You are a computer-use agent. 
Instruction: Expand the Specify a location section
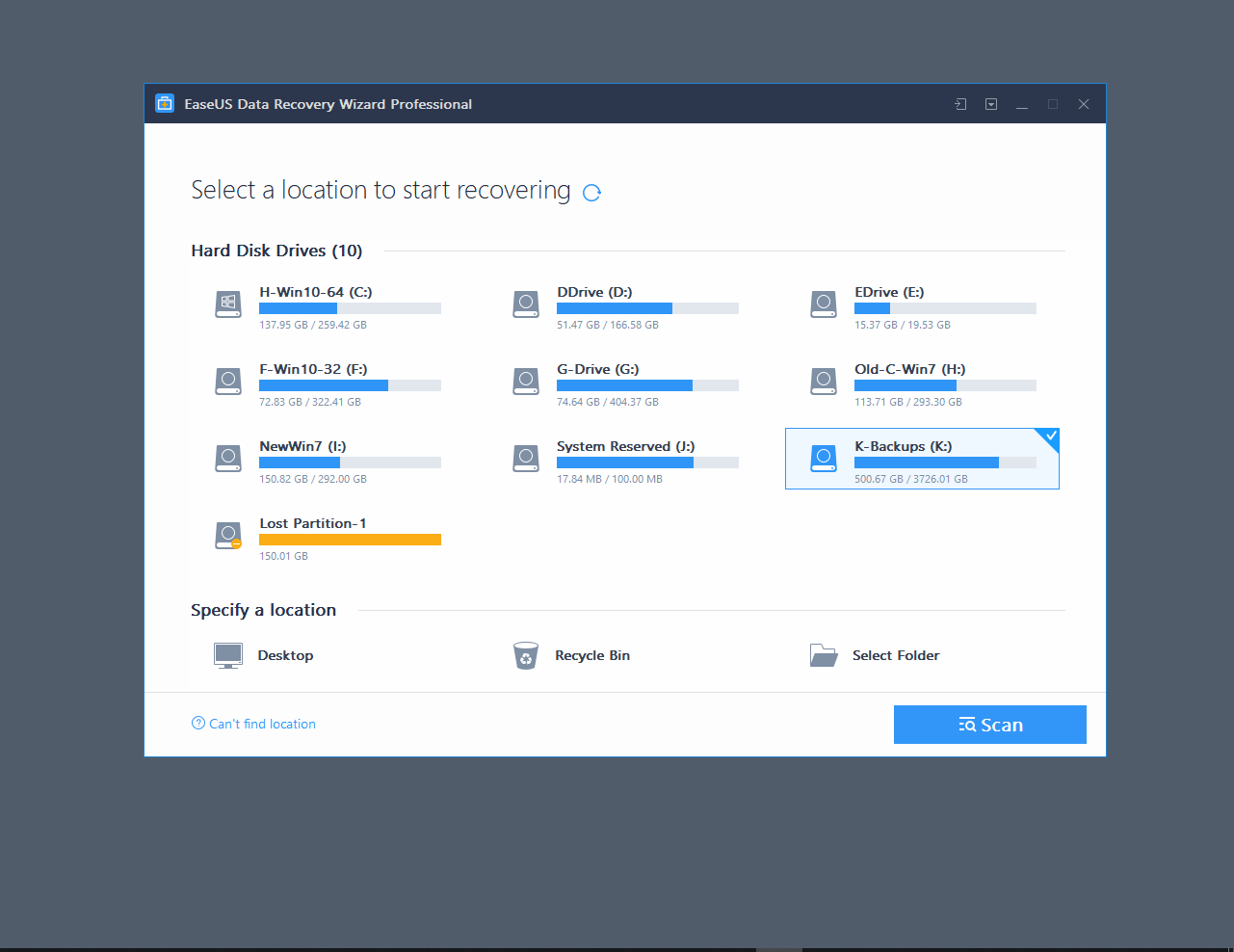[x=264, y=610]
